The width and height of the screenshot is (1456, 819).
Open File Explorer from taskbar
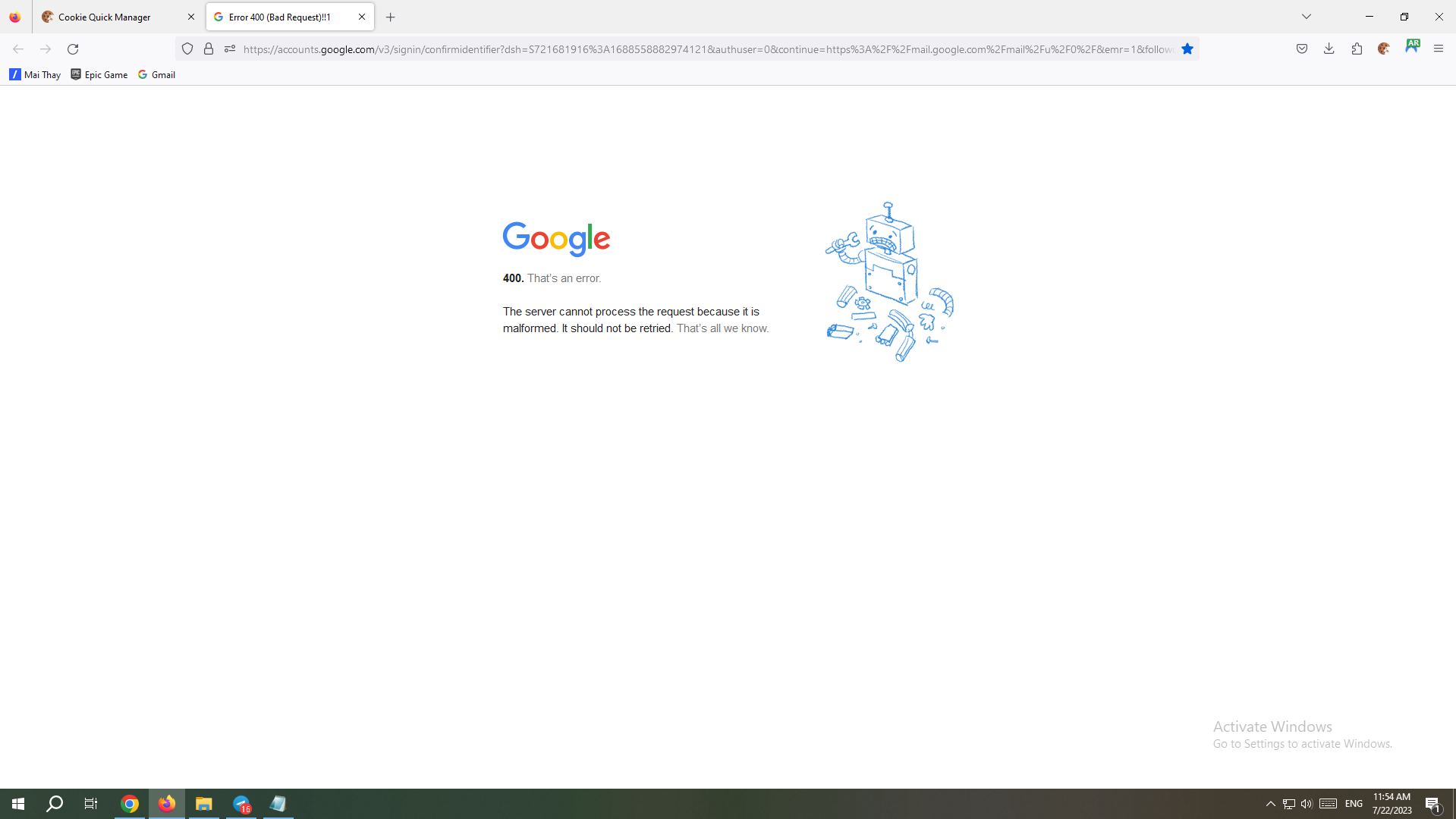(204, 804)
